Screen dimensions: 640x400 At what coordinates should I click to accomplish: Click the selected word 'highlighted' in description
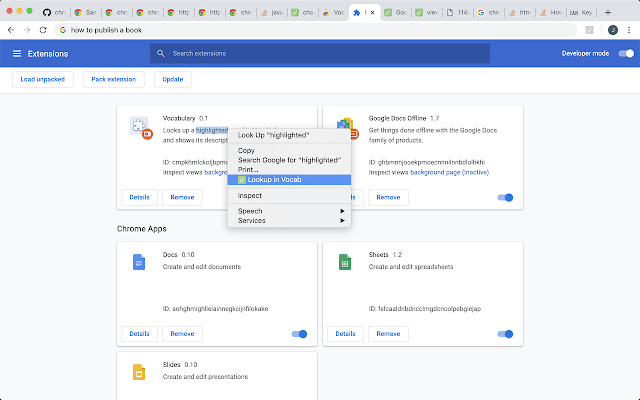point(212,130)
